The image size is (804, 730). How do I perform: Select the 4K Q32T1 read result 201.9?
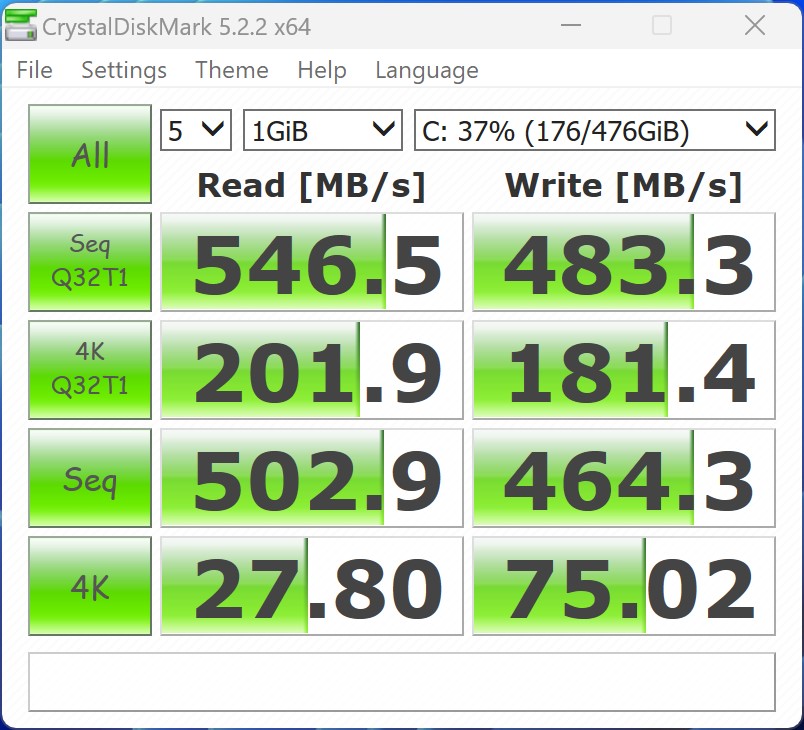(312, 370)
